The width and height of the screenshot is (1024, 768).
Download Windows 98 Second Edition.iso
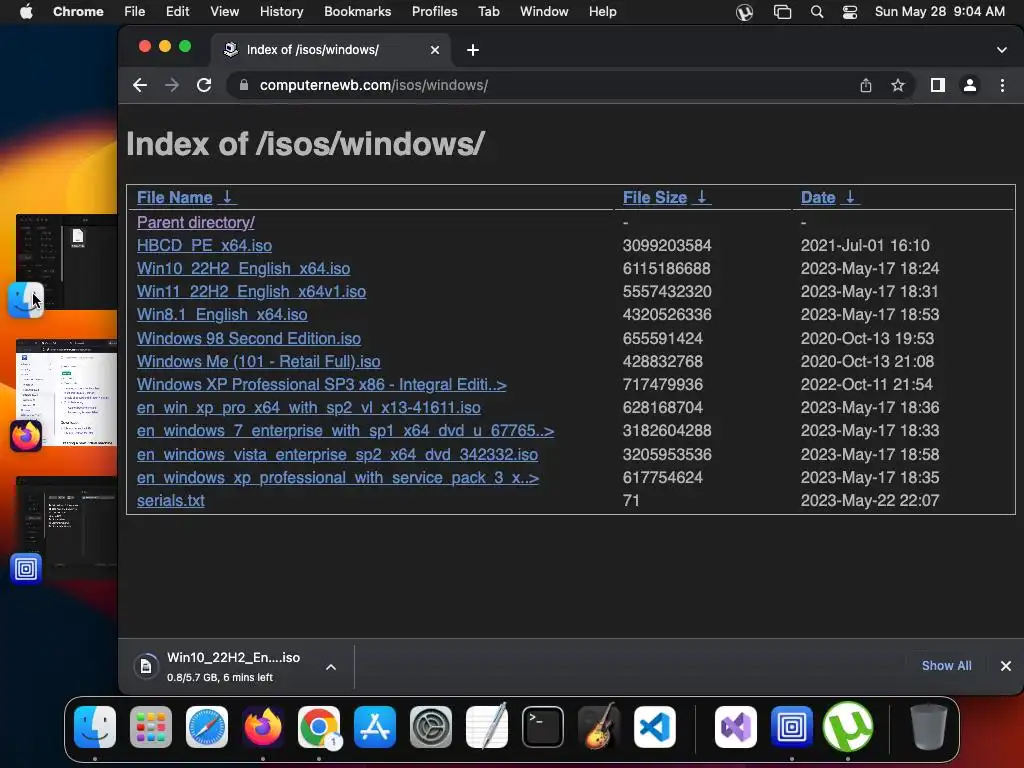(x=248, y=338)
